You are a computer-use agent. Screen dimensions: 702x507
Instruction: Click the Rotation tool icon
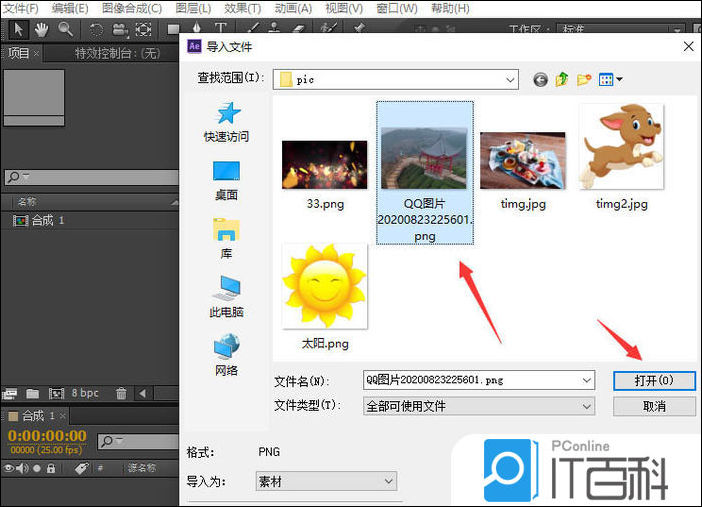[96, 29]
